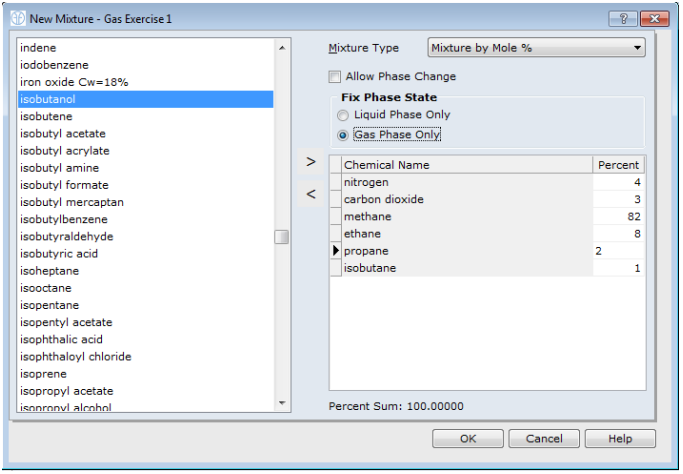The width and height of the screenshot is (683, 474).
Task: Enable the Allow Phase Change checkbox
Action: click(x=335, y=77)
